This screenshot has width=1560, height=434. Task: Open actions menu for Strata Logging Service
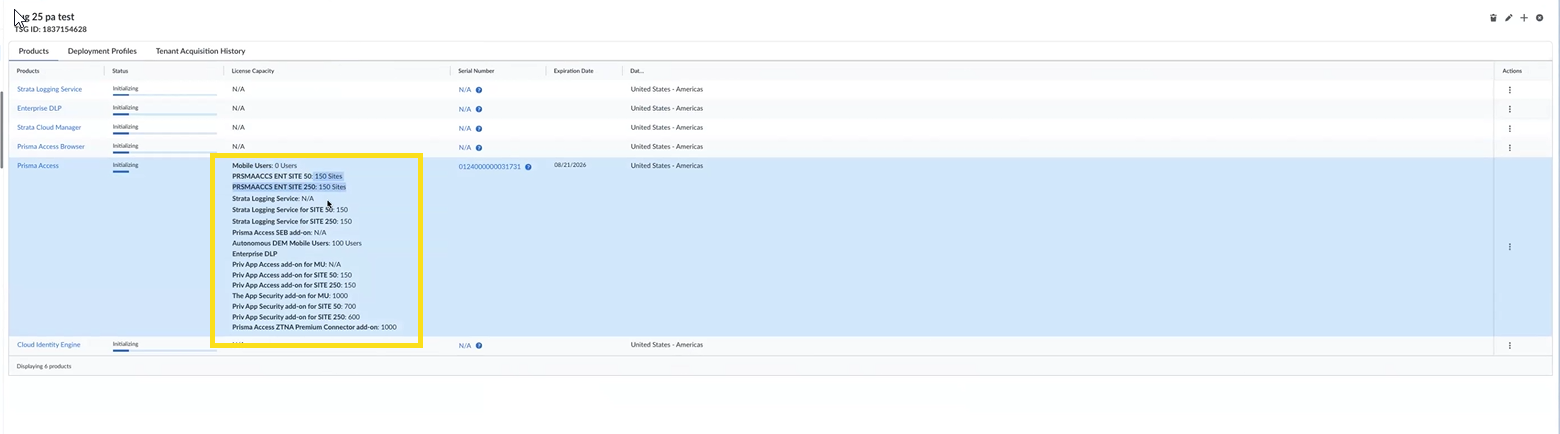[1509, 90]
